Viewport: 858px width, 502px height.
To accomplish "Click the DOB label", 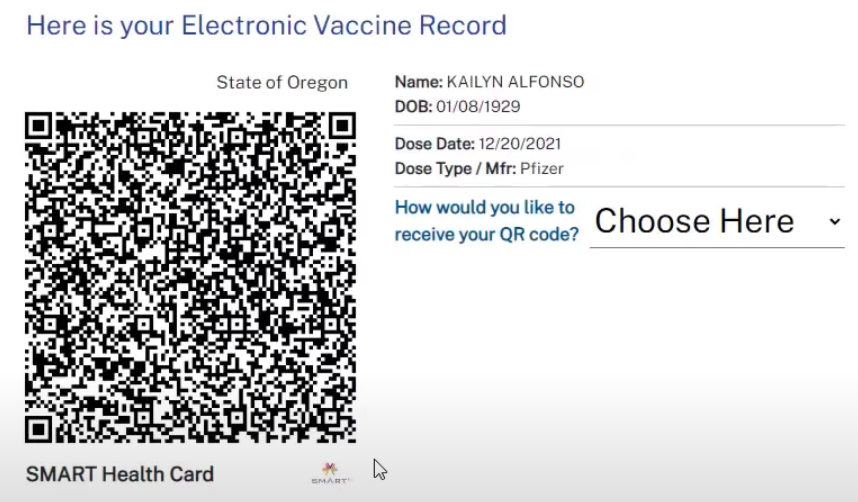I will click(413, 106).
